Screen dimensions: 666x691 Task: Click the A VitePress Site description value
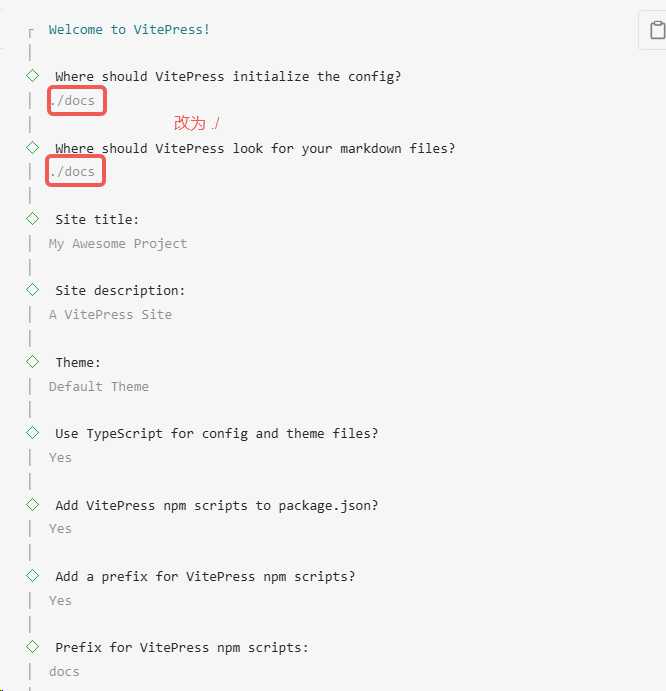(x=110, y=315)
